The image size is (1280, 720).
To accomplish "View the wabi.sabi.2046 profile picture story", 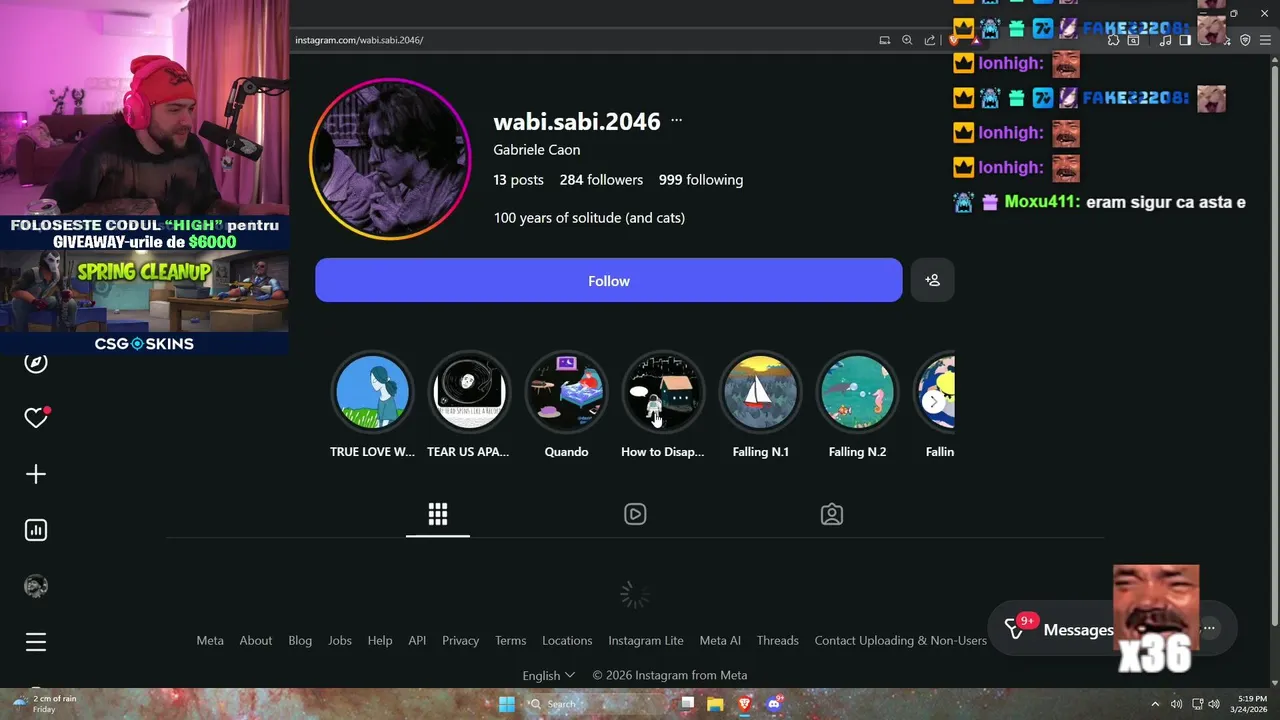I will point(390,159).
